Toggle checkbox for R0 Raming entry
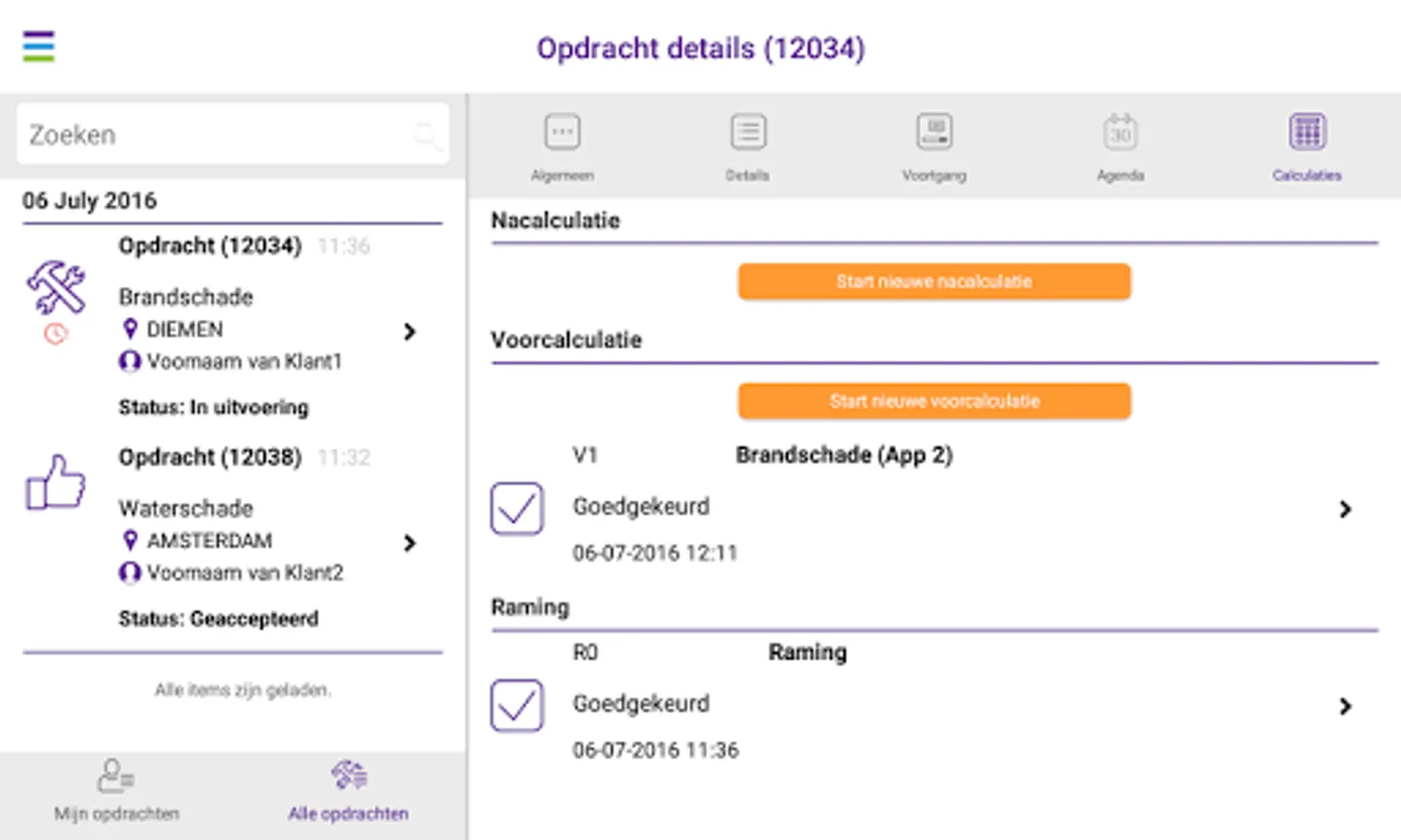Viewport: 1401px width, 840px height. [x=517, y=706]
